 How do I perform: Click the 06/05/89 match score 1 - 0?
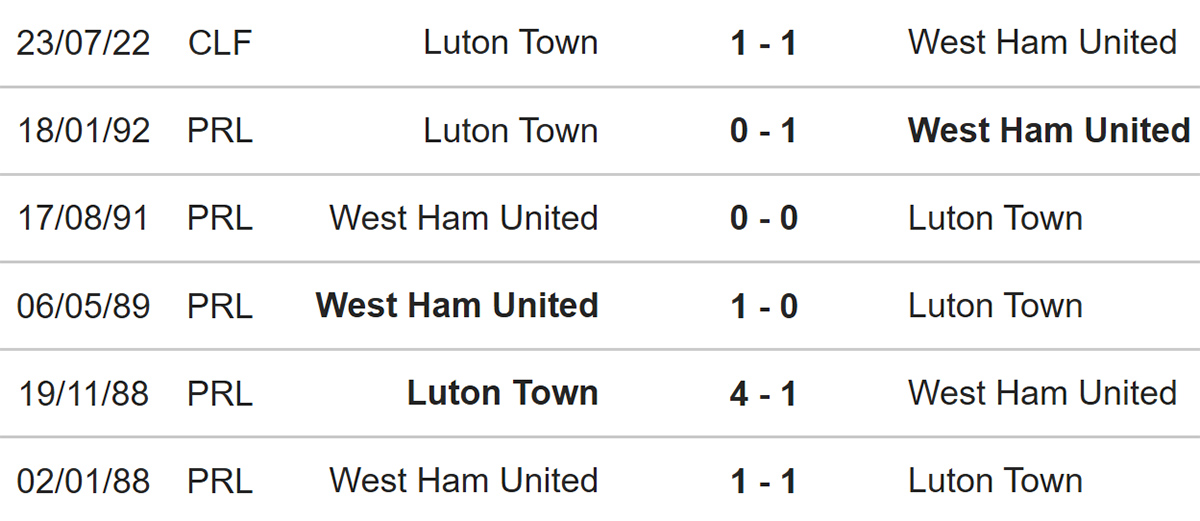coord(764,306)
